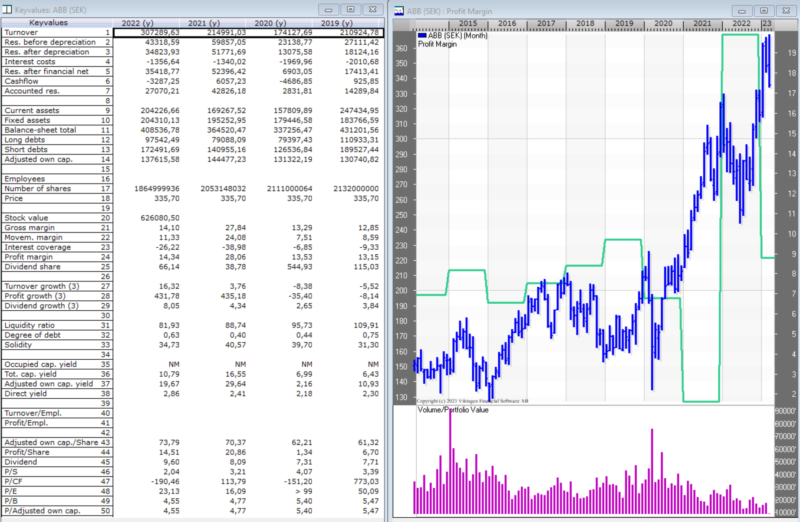Click the 2021 marker on chart timeline

click(x=702, y=22)
